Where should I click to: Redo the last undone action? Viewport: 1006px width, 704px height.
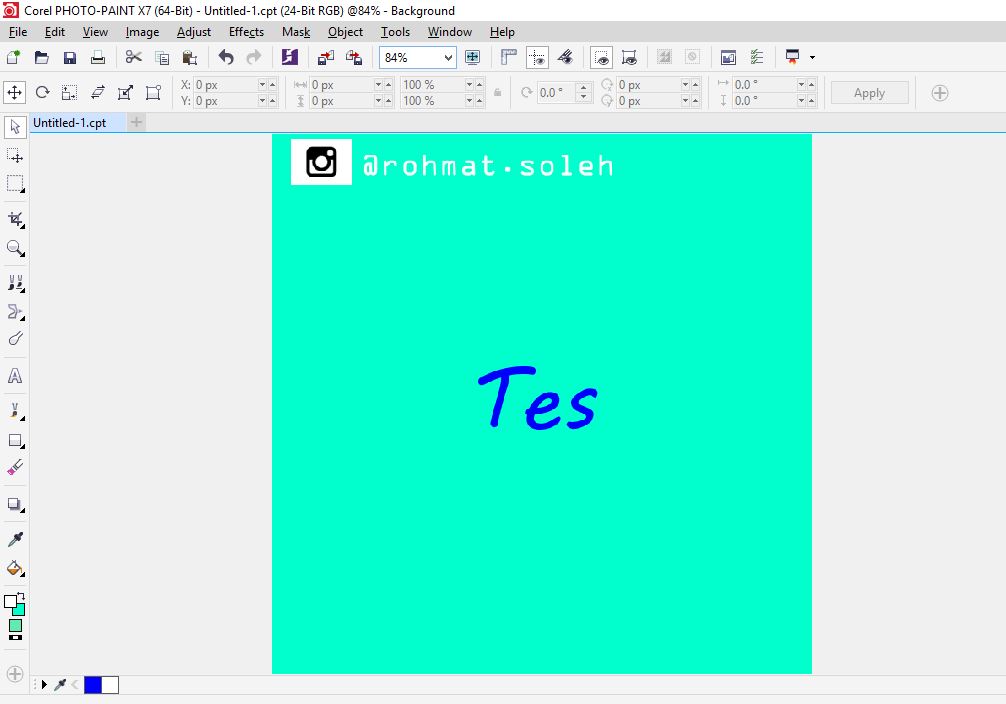coord(254,58)
